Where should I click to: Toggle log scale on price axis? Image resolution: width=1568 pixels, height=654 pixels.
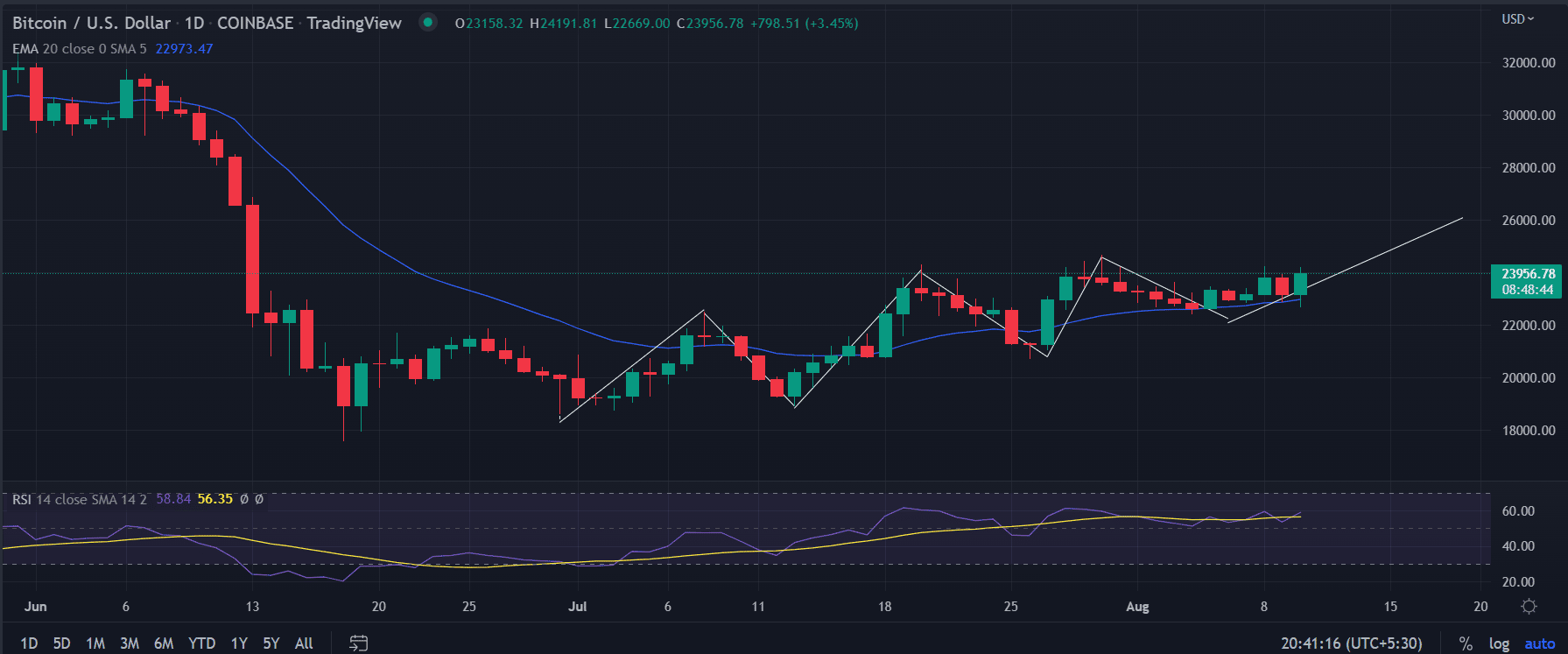tap(1499, 643)
